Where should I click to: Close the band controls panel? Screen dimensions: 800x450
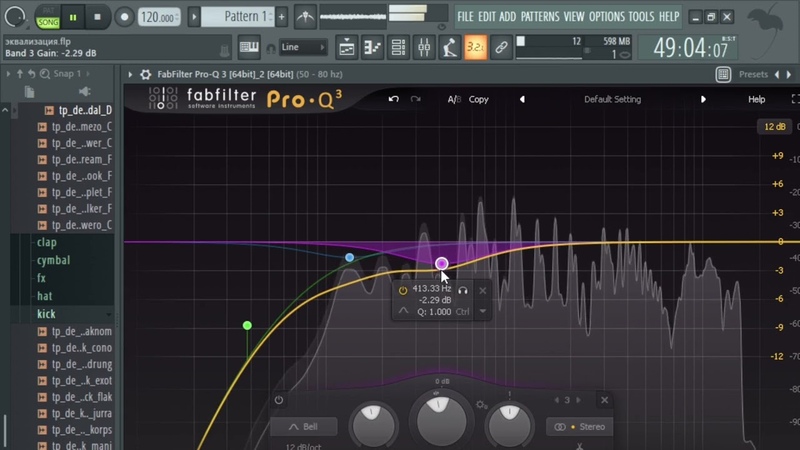(x=605, y=400)
